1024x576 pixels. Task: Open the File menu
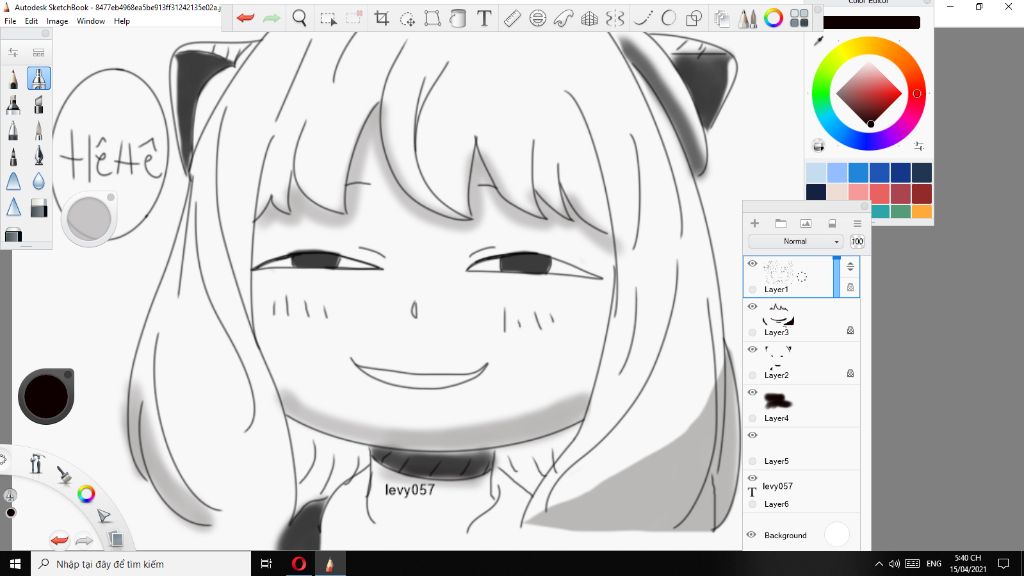coord(10,21)
